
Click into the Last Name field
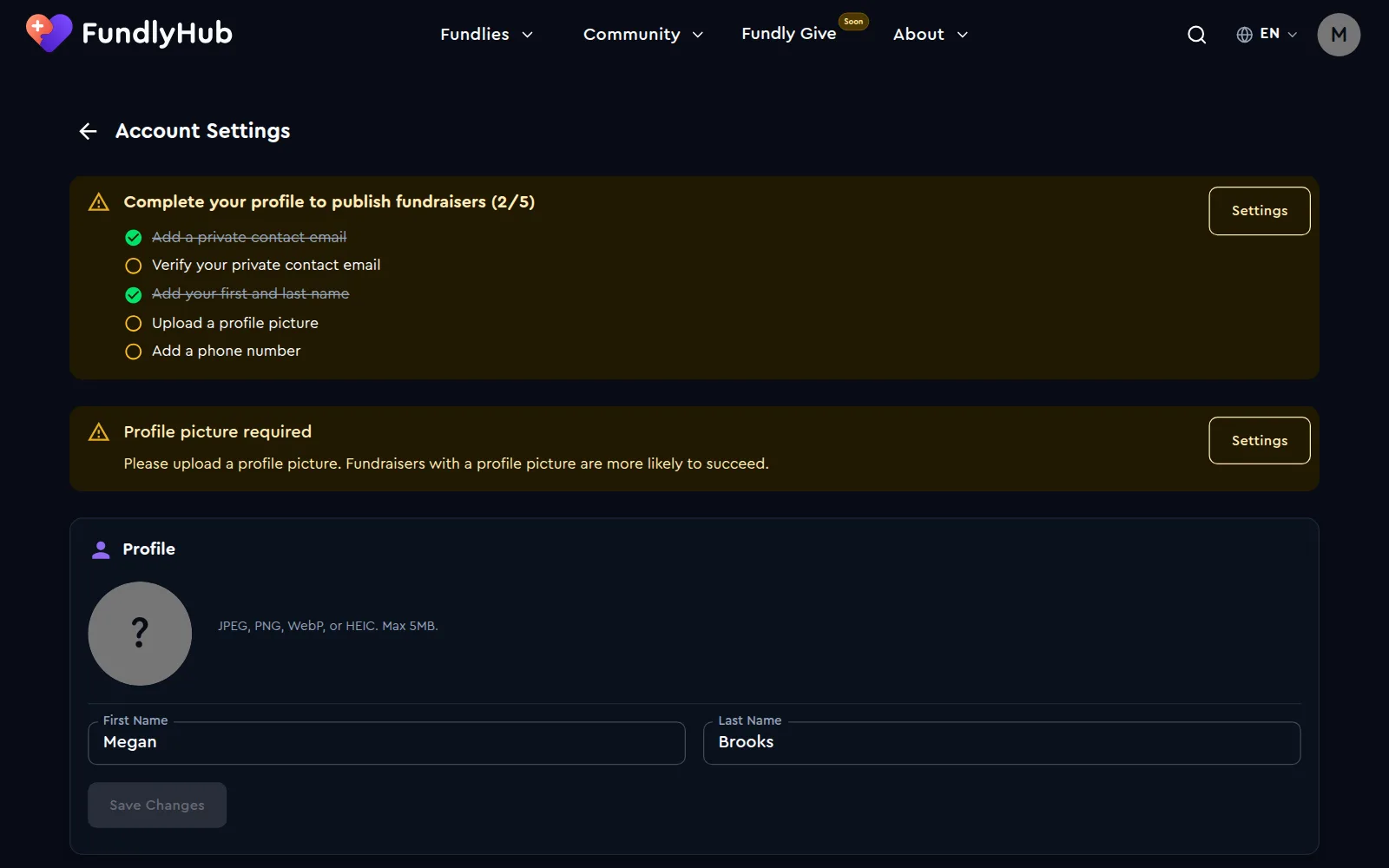[1002, 743]
